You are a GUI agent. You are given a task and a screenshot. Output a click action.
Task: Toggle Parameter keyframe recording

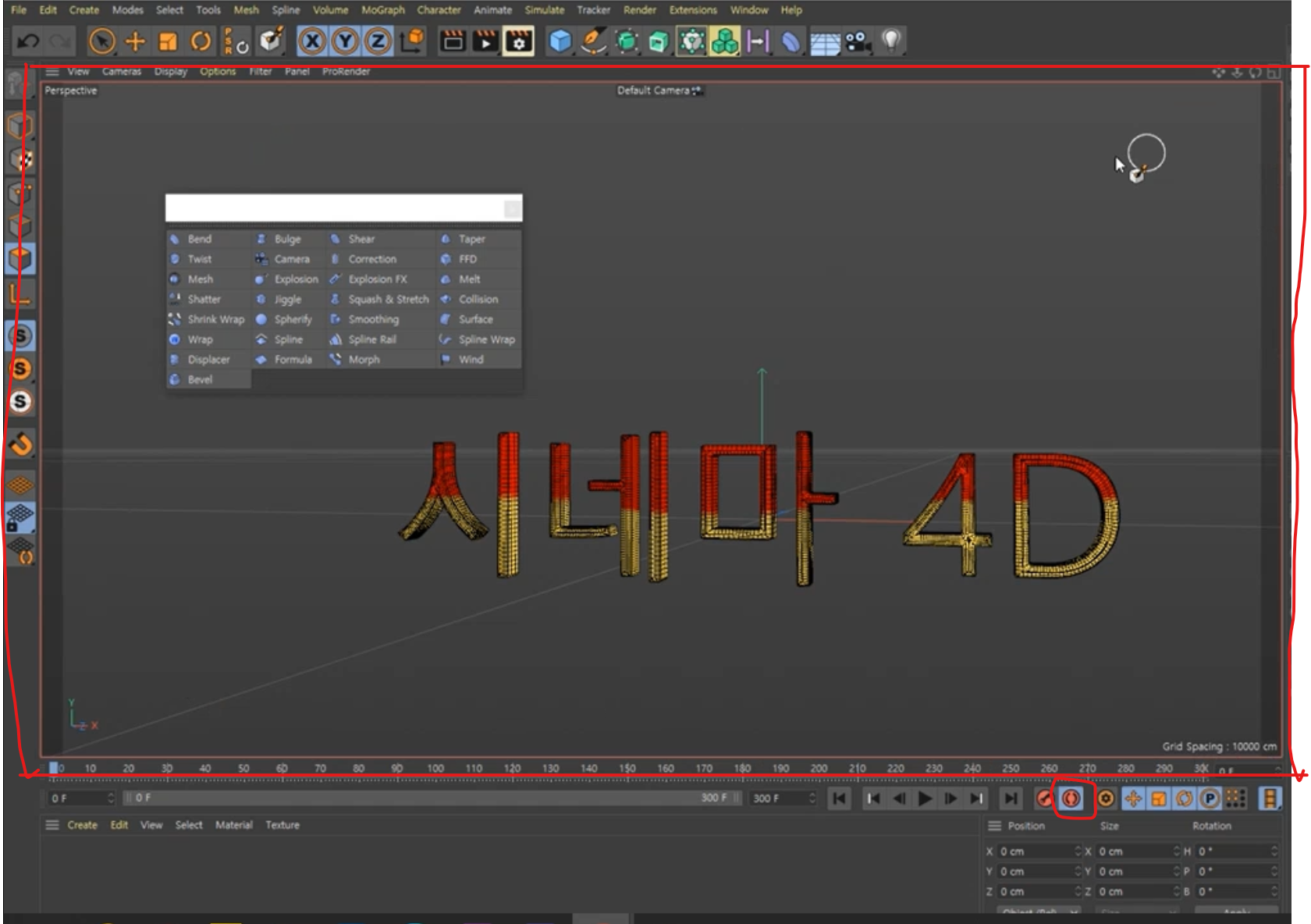click(x=1210, y=798)
